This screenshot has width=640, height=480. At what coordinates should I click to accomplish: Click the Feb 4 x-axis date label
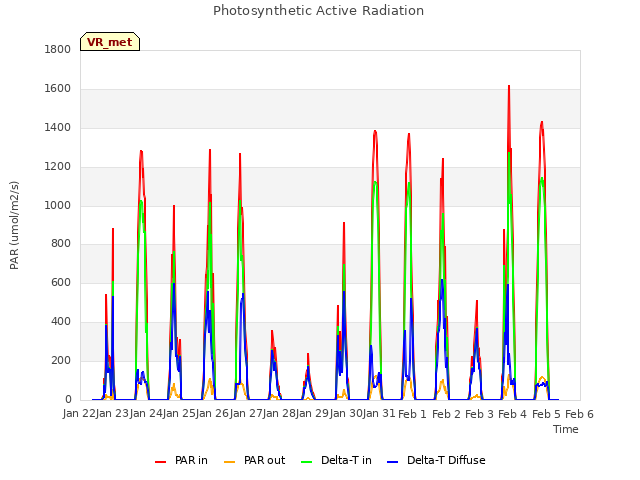click(513, 414)
